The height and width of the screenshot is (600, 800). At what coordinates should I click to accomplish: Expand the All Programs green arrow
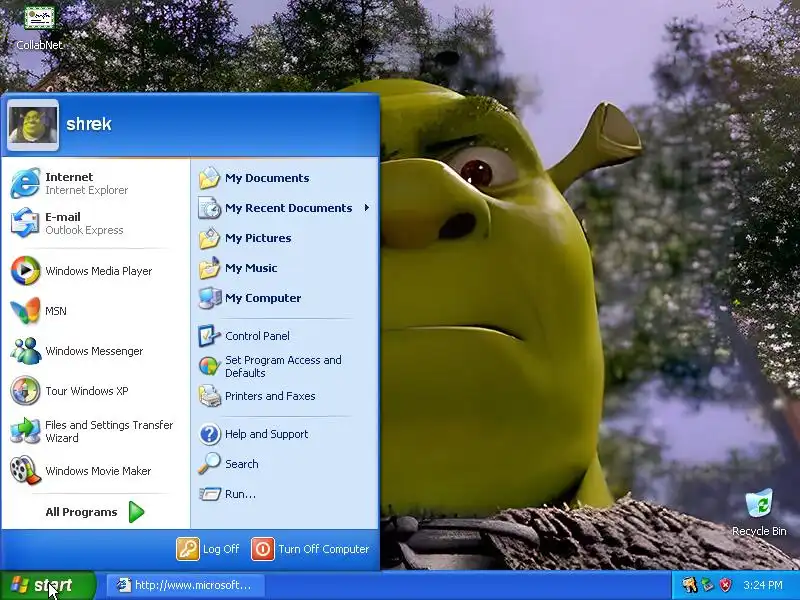tap(136, 512)
